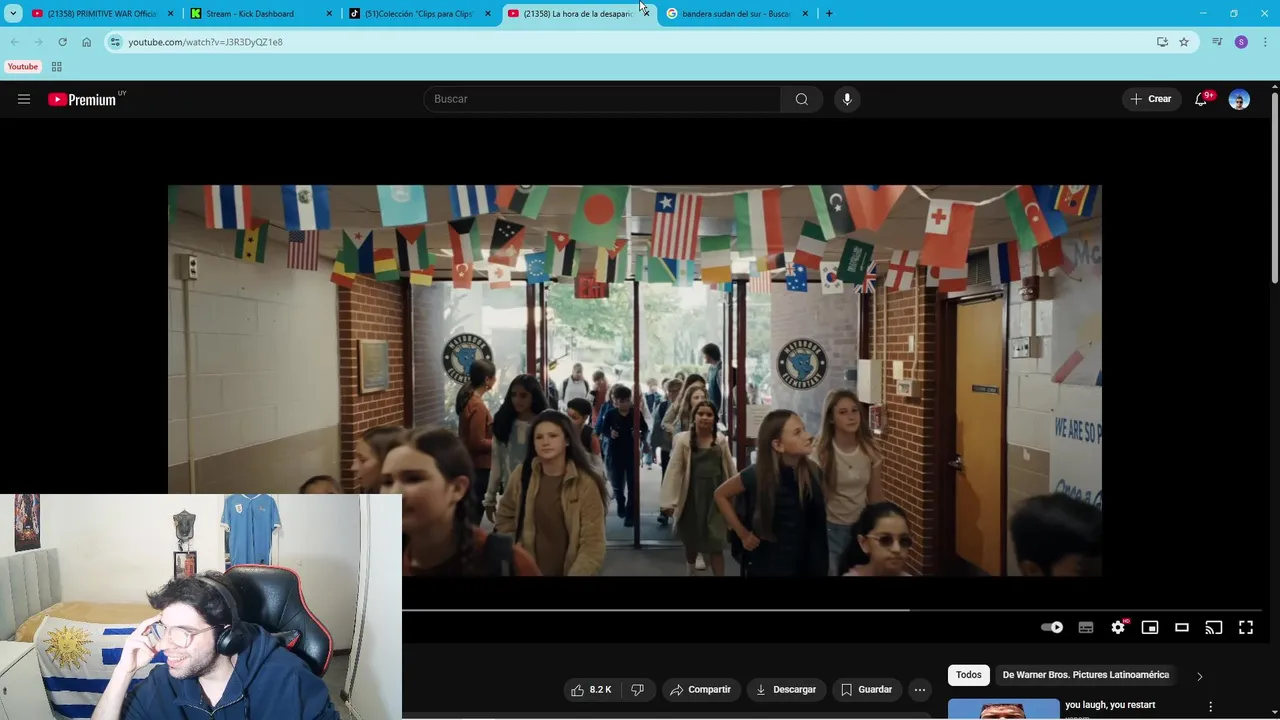This screenshot has height=720, width=1280.
Task: Open browser media control icon
Action: 1217,42
